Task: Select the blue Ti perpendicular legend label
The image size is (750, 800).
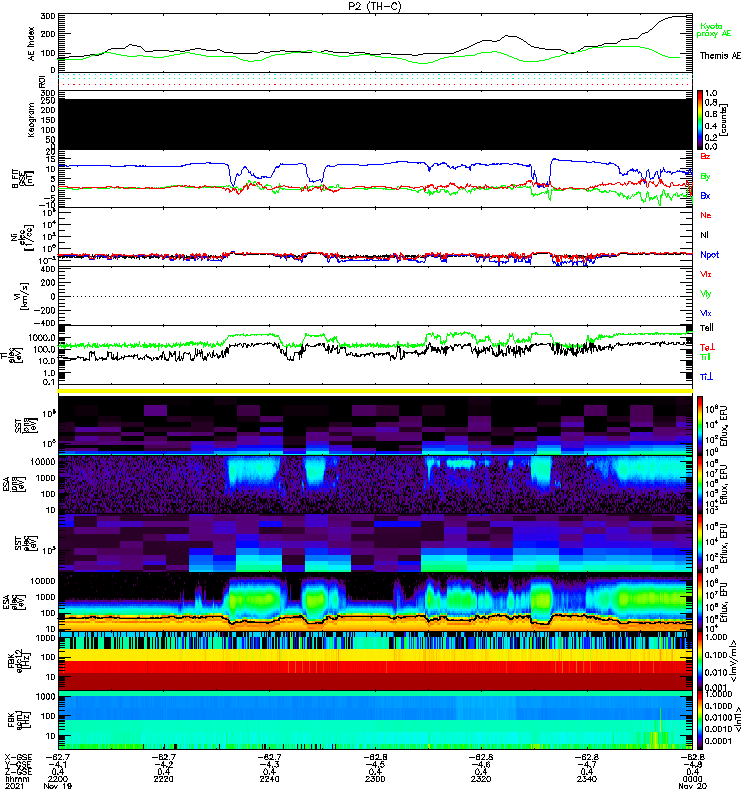Action: (x=706, y=377)
